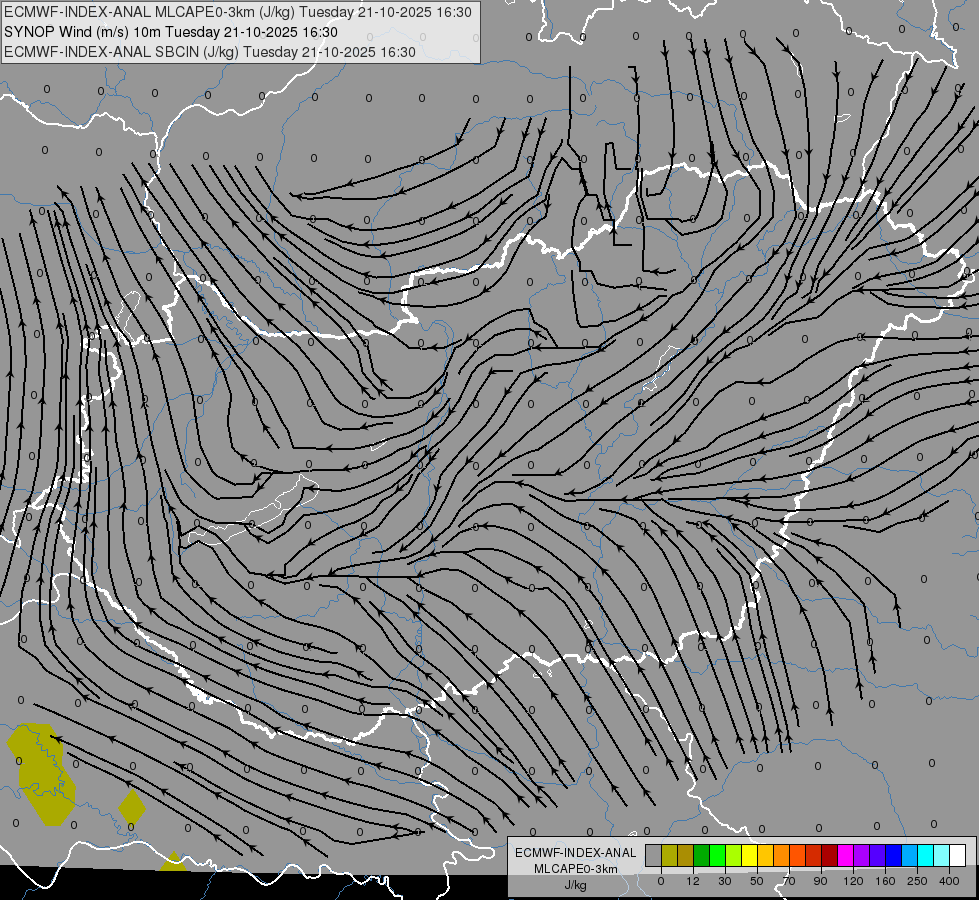Click the purple legend swatch right of magenta
Image resolution: width=979 pixels, height=900 pixels.
(x=862, y=855)
